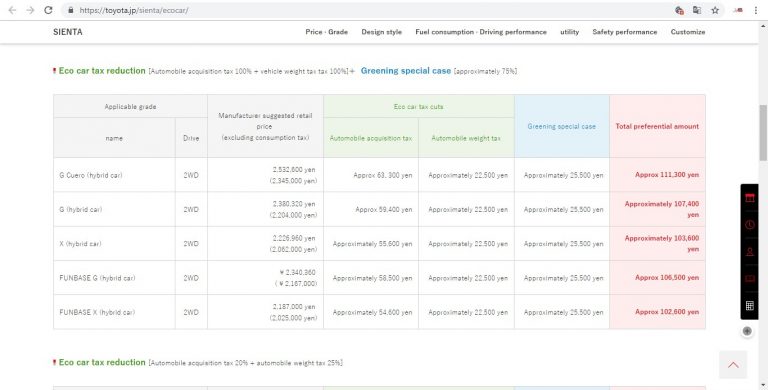Click the Customize navigation link
This screenshot has width=768, height=390.
point(688,32)
